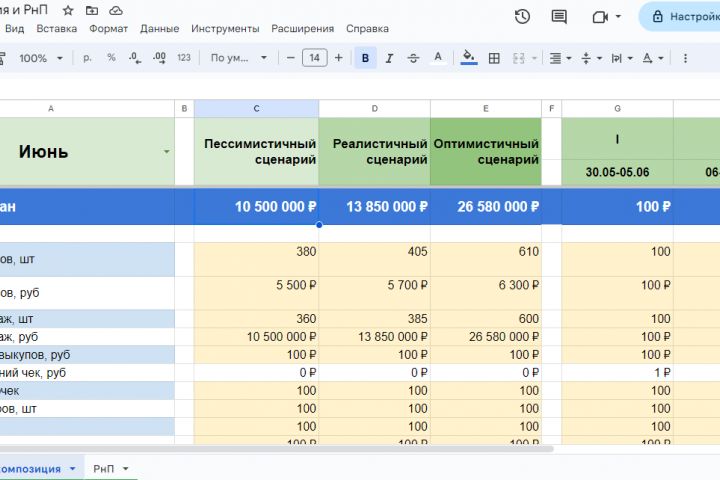Image resolution: width=720 pixels, height=480 pixels.
Task: Check cloud save status icon
Action: (x=116, y=10)
